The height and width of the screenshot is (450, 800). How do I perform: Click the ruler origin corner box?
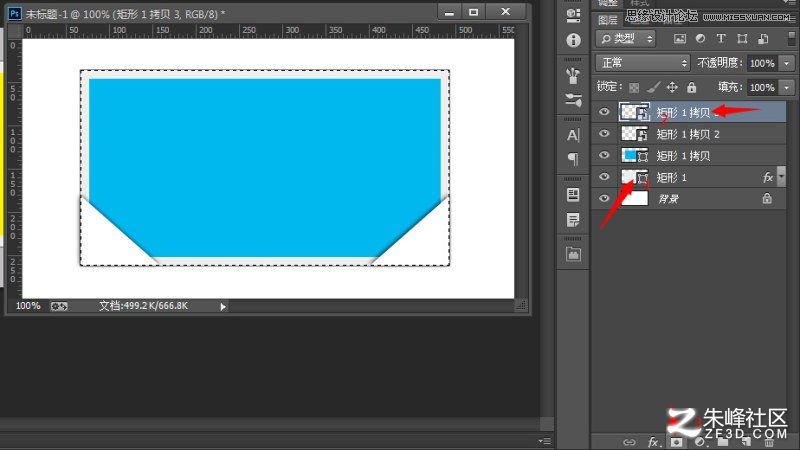[15, 31]
